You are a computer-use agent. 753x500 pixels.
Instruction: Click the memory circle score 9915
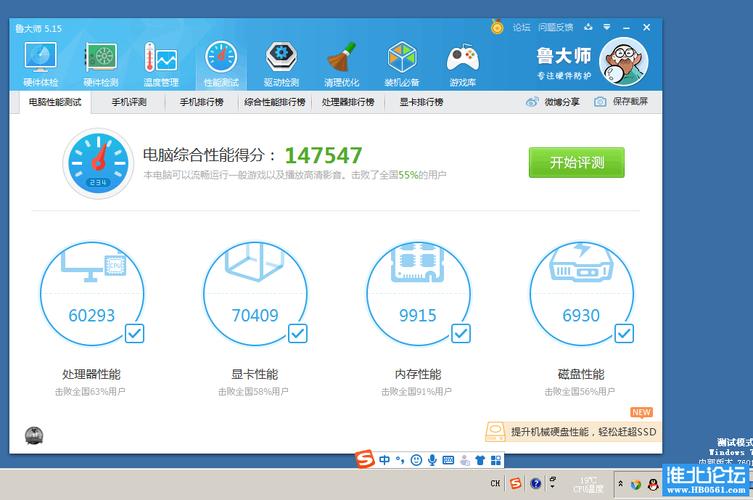pos(418,293)
